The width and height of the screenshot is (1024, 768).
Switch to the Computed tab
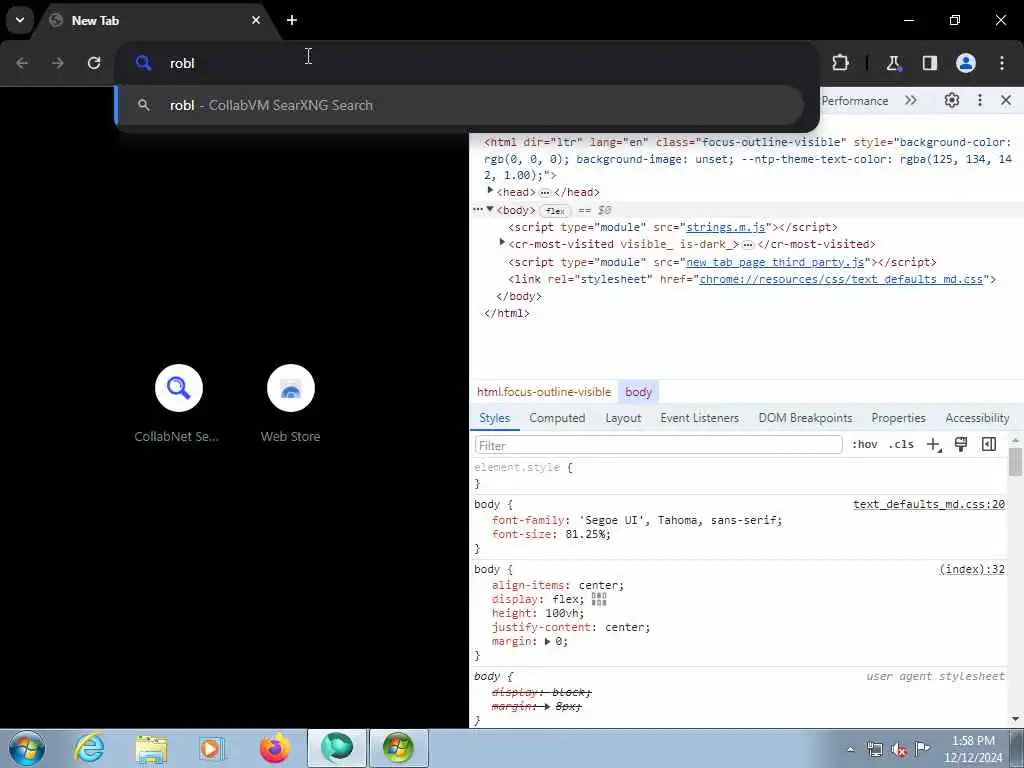(557, 418)
